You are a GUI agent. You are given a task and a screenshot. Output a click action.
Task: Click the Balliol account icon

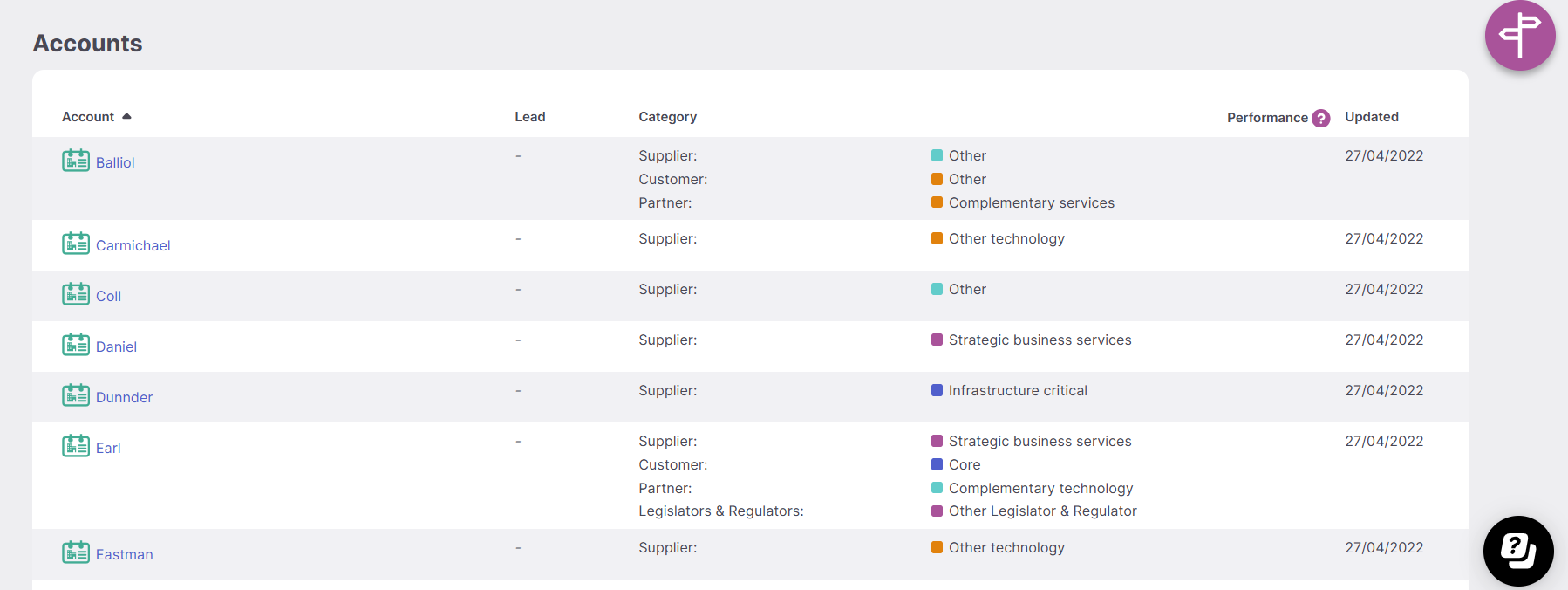coord(76,161)
